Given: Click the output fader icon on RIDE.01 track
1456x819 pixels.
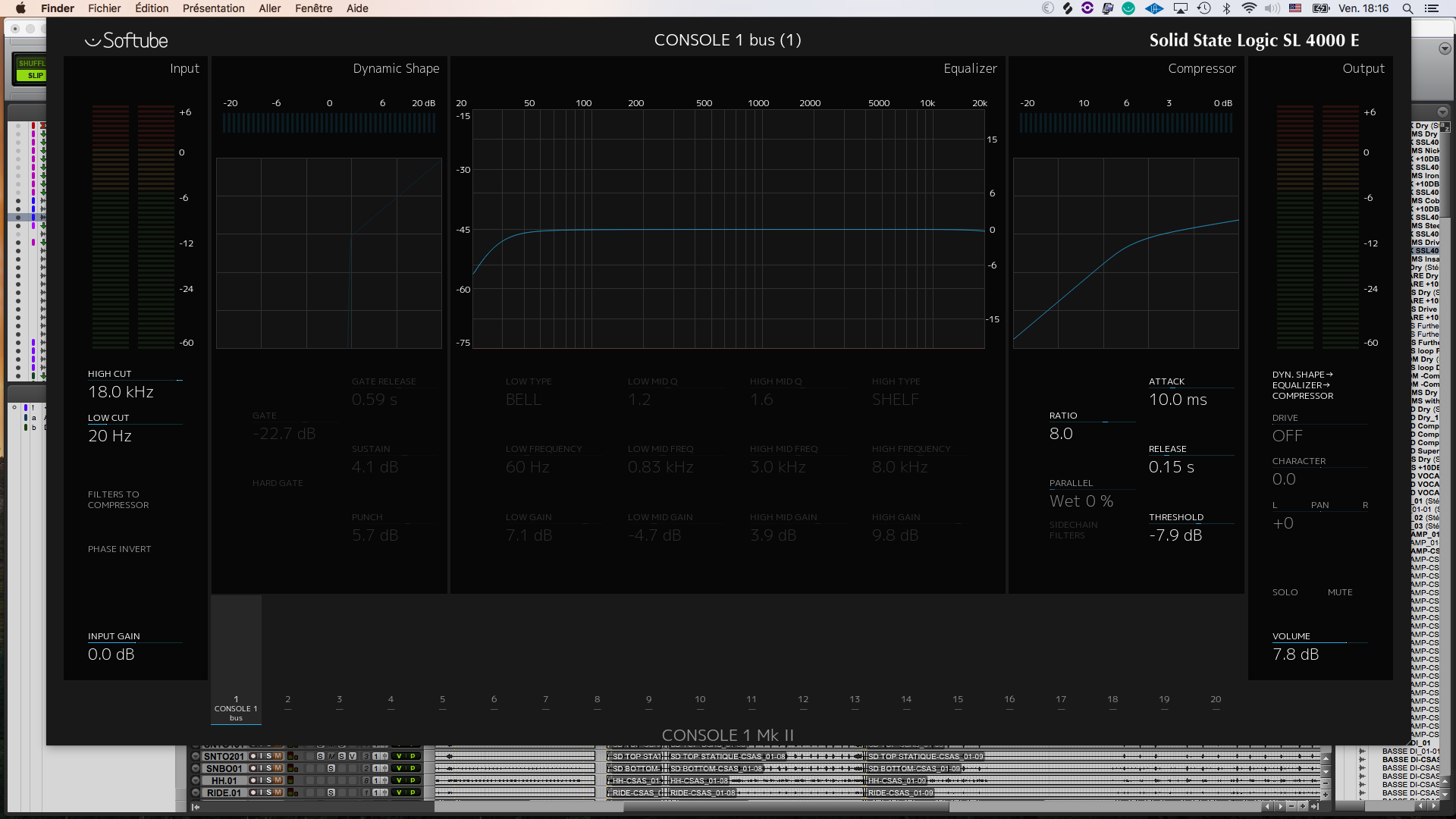Looking at the screenshot, I should click(x=384, y=792).
